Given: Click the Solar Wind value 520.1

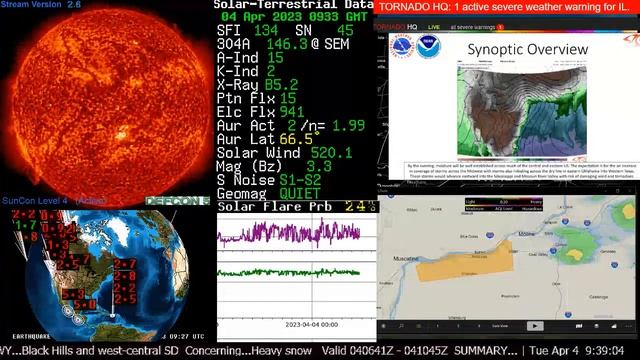Looking at the screenshot, I should pos(331,153).
